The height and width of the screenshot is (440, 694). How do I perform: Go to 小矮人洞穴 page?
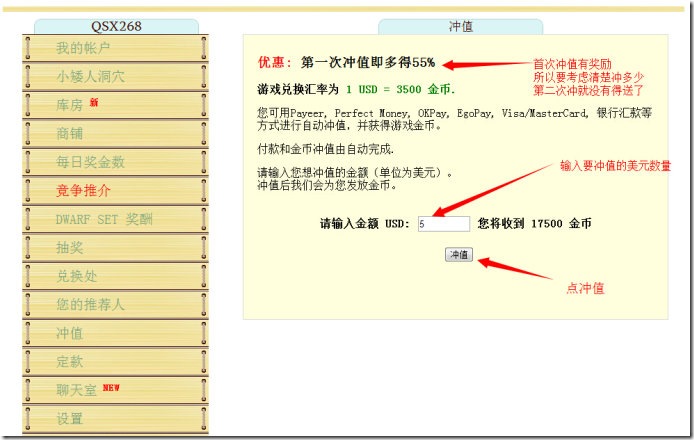(x=90, y=76)
